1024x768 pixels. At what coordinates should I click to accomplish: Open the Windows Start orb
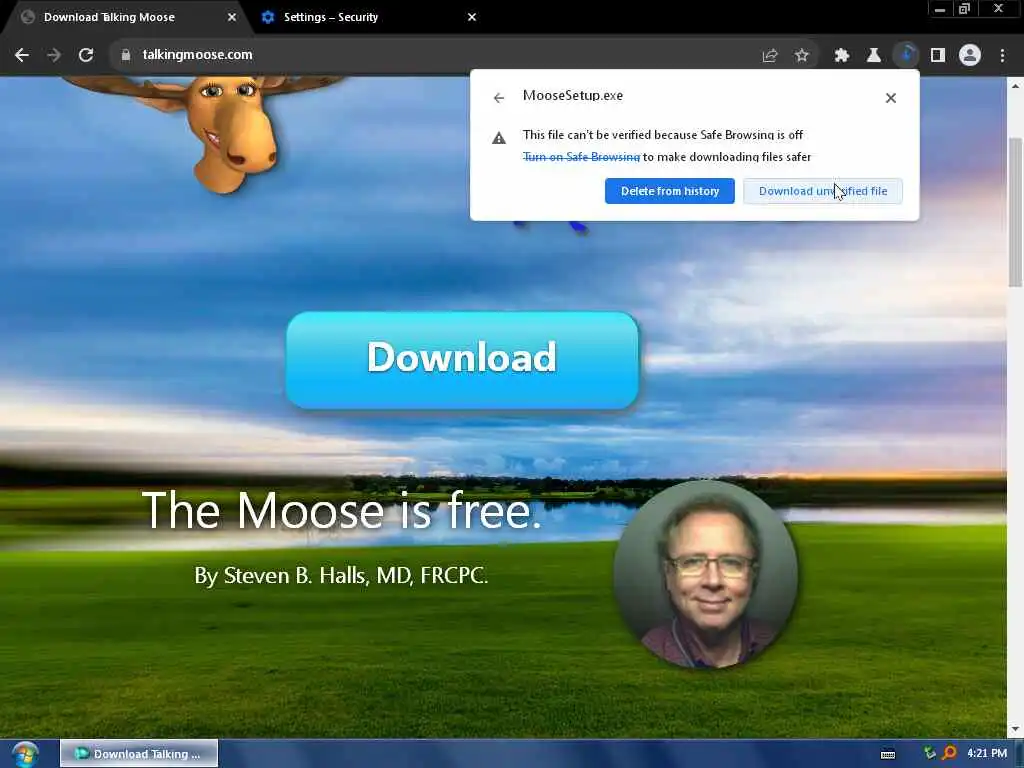click(24, 754)
